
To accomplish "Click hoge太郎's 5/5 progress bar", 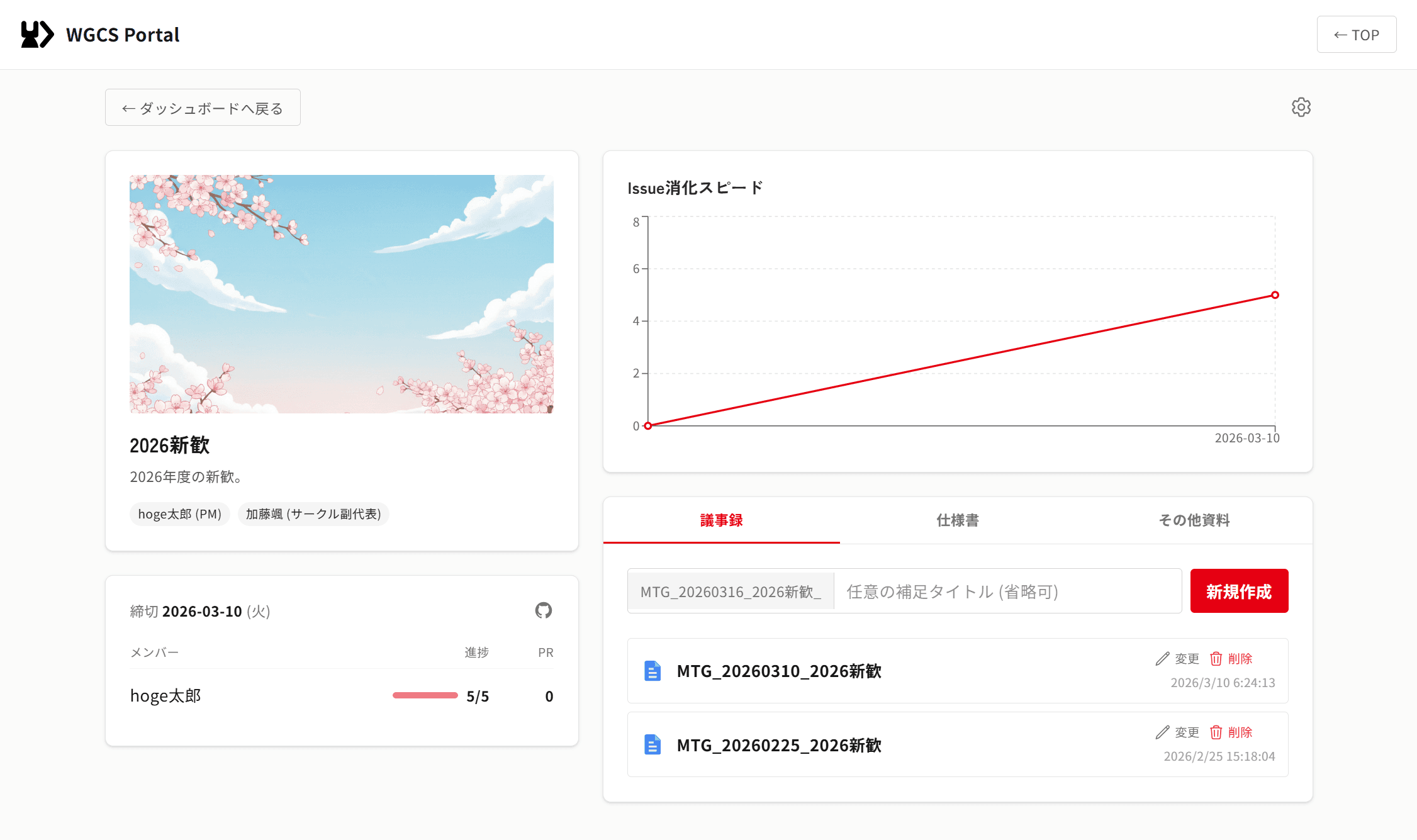I will (424, 695).
